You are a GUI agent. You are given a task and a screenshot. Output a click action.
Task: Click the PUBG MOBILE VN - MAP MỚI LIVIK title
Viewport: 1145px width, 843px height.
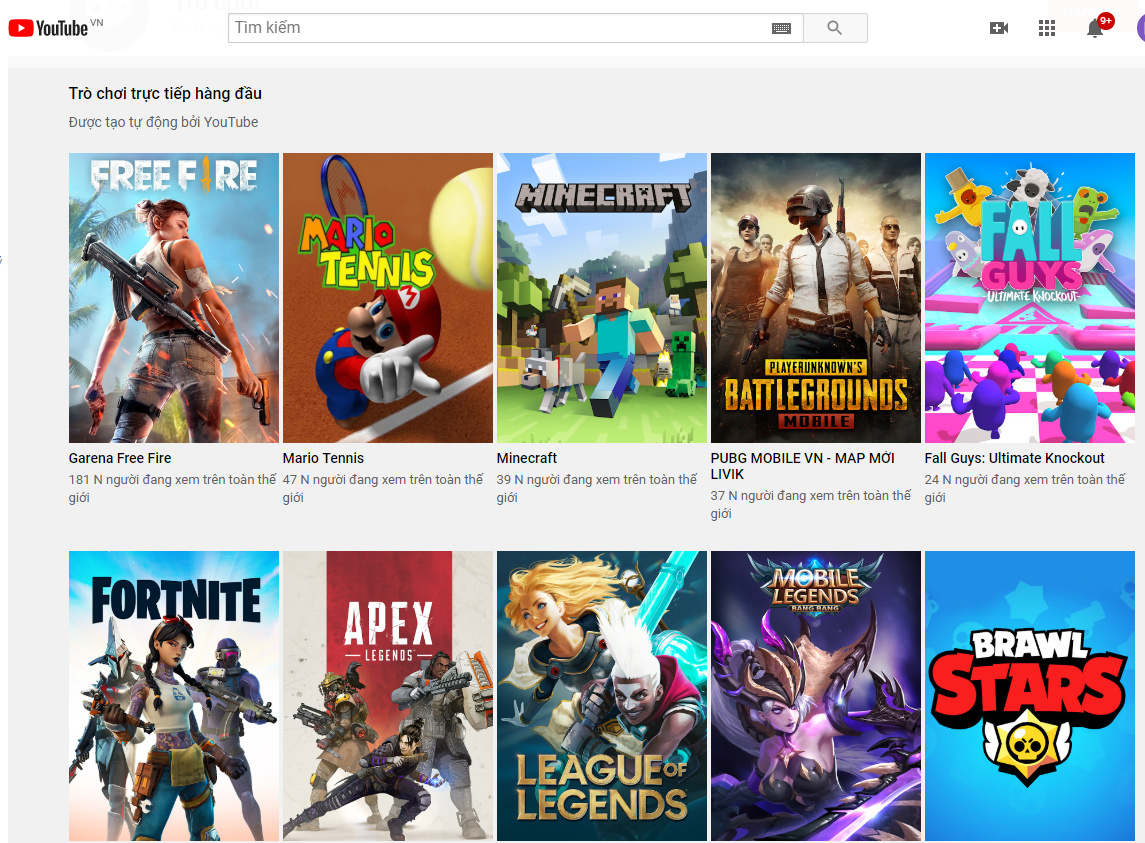[803, 466]
